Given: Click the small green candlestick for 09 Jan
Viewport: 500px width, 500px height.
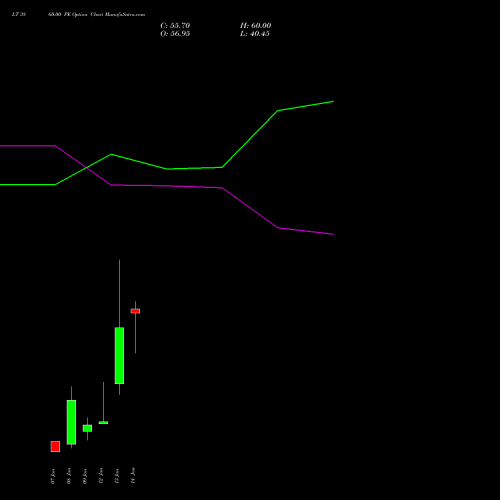Looking at the screenshot, I should (x=87, y=428).
